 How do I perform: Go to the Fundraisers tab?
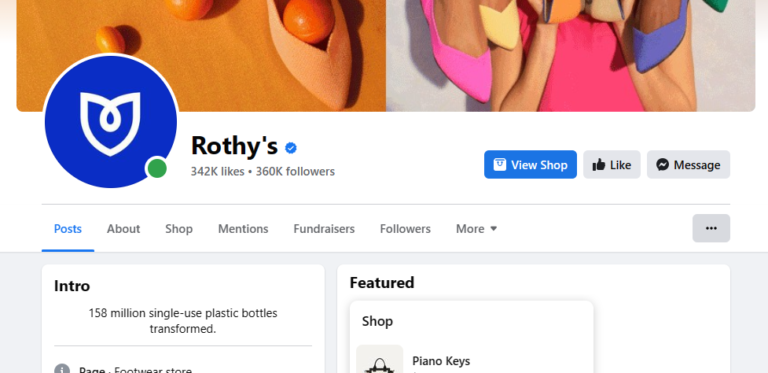tap(324, 229)
